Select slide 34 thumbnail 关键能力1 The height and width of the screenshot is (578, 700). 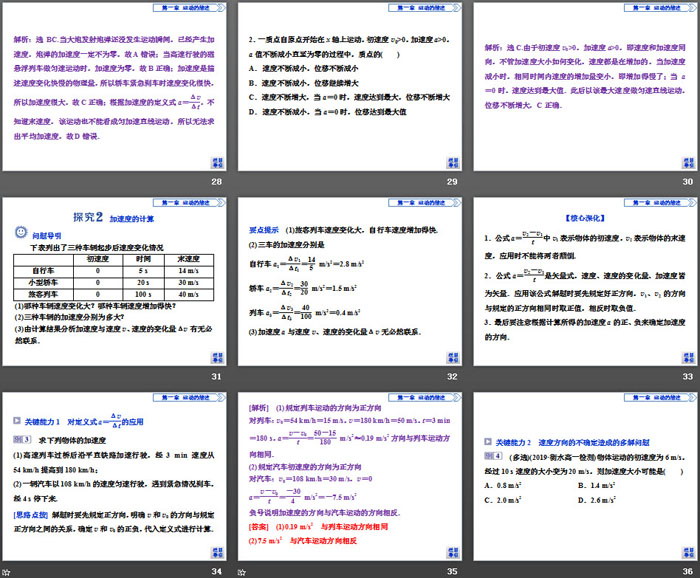pyautogui.click(x=114, y=476)
